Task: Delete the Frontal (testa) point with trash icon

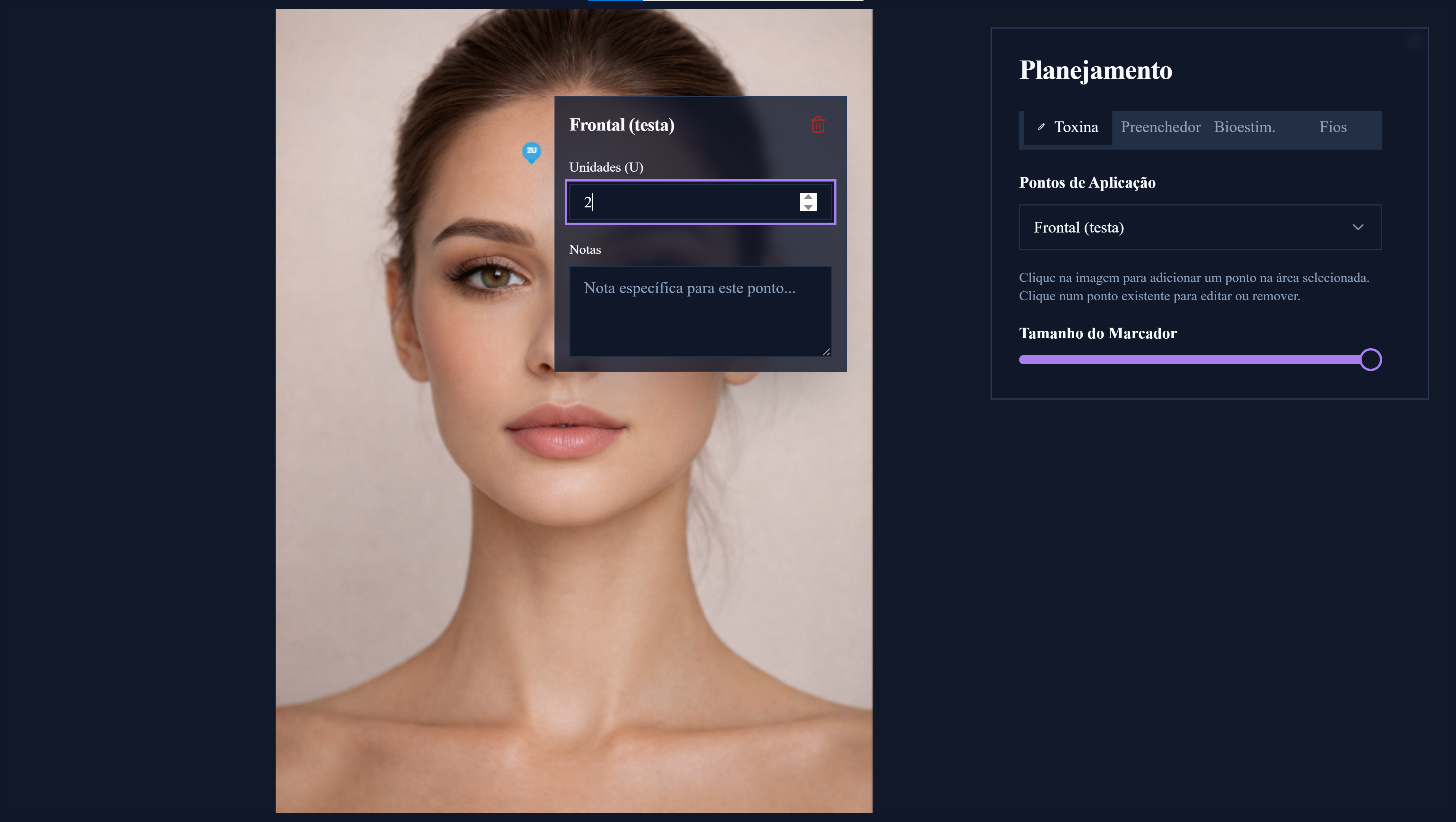Action: click(818, 124)
